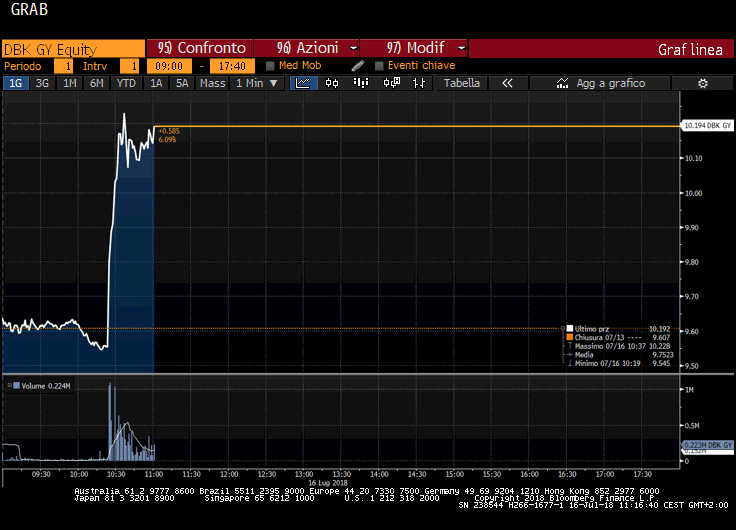Click the Periodo label text
736x530 pixels.
(x=23, y=66)
